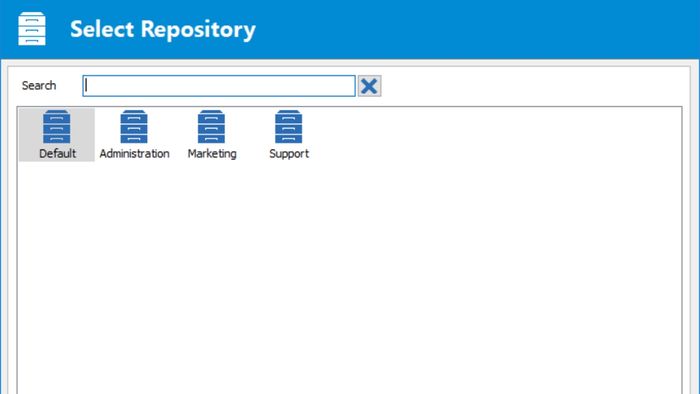The height and width of the screenshot is (394, 700).
Task: Click the Marketing label text
Action: [212, 154]
